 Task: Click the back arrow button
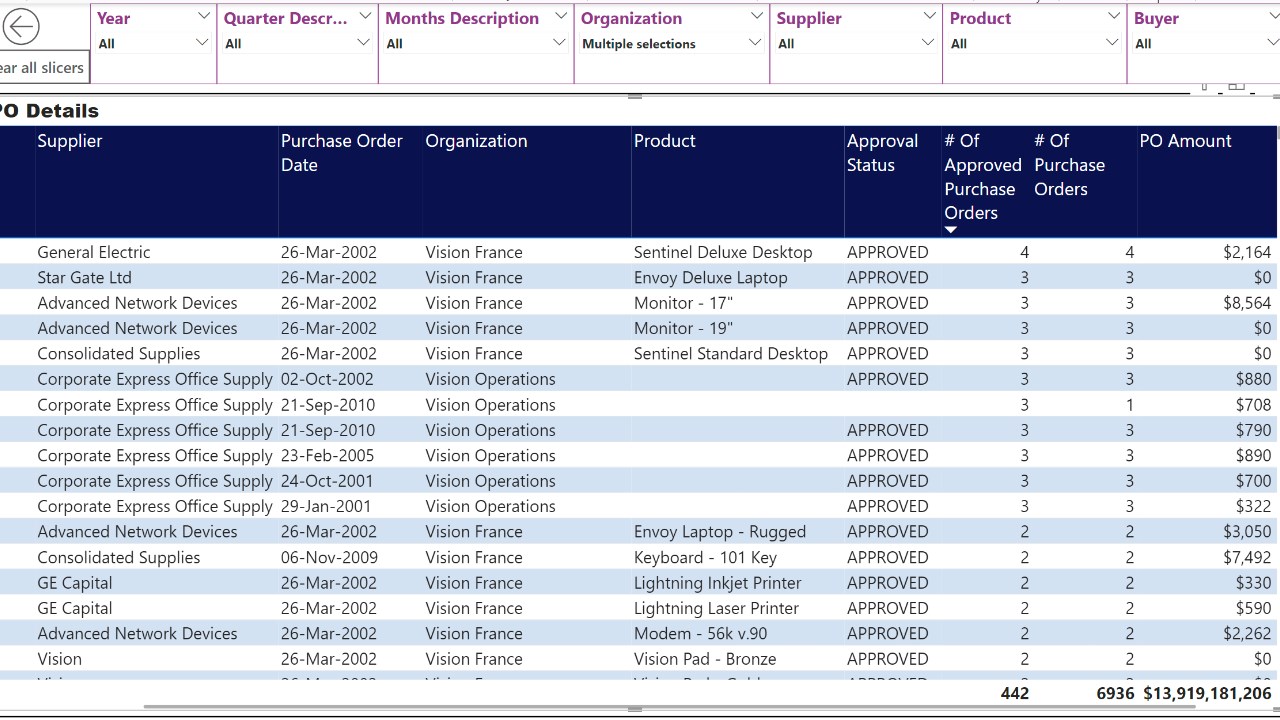[x=20, y=27]
